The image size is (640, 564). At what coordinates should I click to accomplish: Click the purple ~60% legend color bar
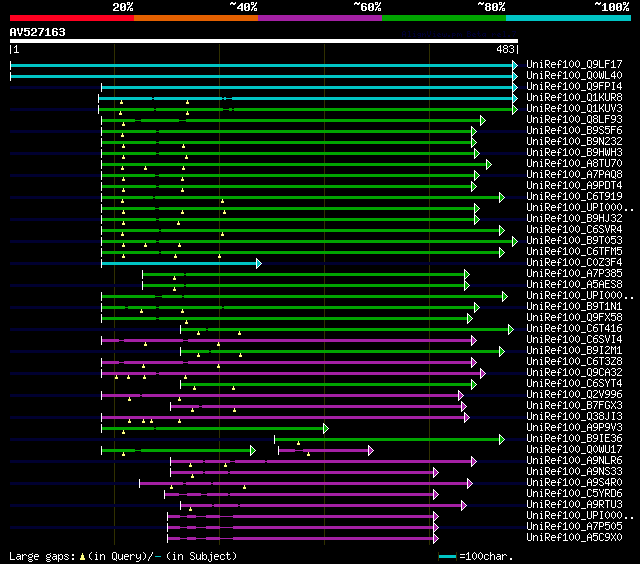pos(320,18)
